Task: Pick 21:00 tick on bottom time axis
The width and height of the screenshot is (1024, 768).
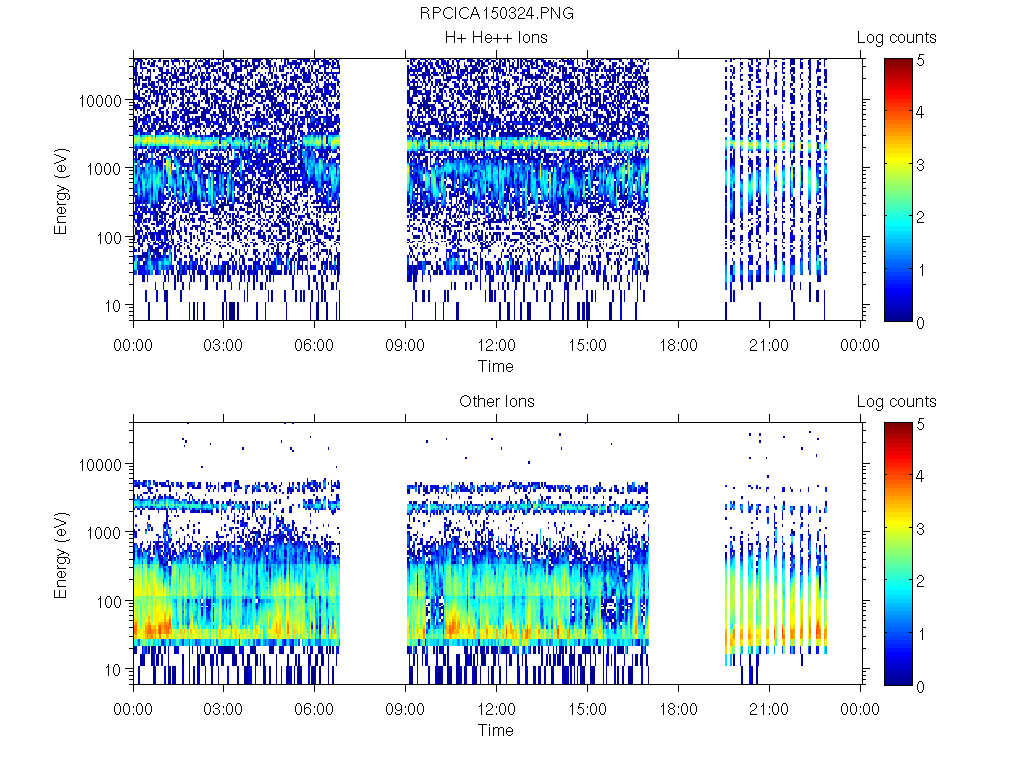Action: (768, 710)
